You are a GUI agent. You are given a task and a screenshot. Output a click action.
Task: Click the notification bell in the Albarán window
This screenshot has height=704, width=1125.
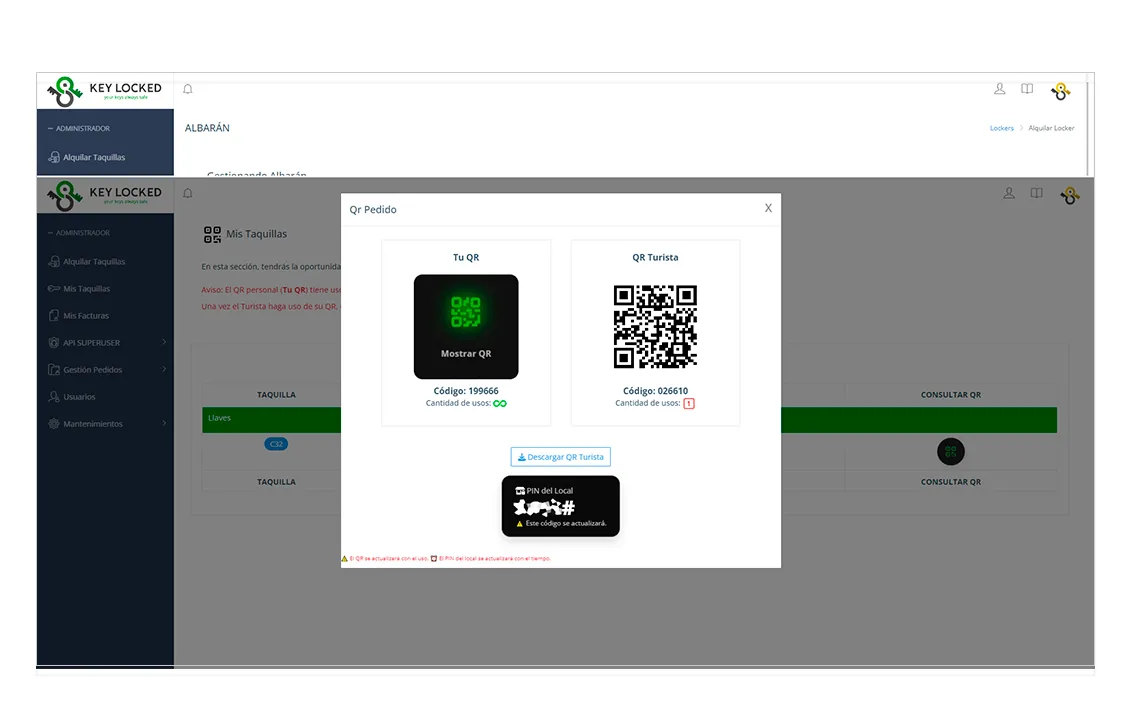[188, 89]
